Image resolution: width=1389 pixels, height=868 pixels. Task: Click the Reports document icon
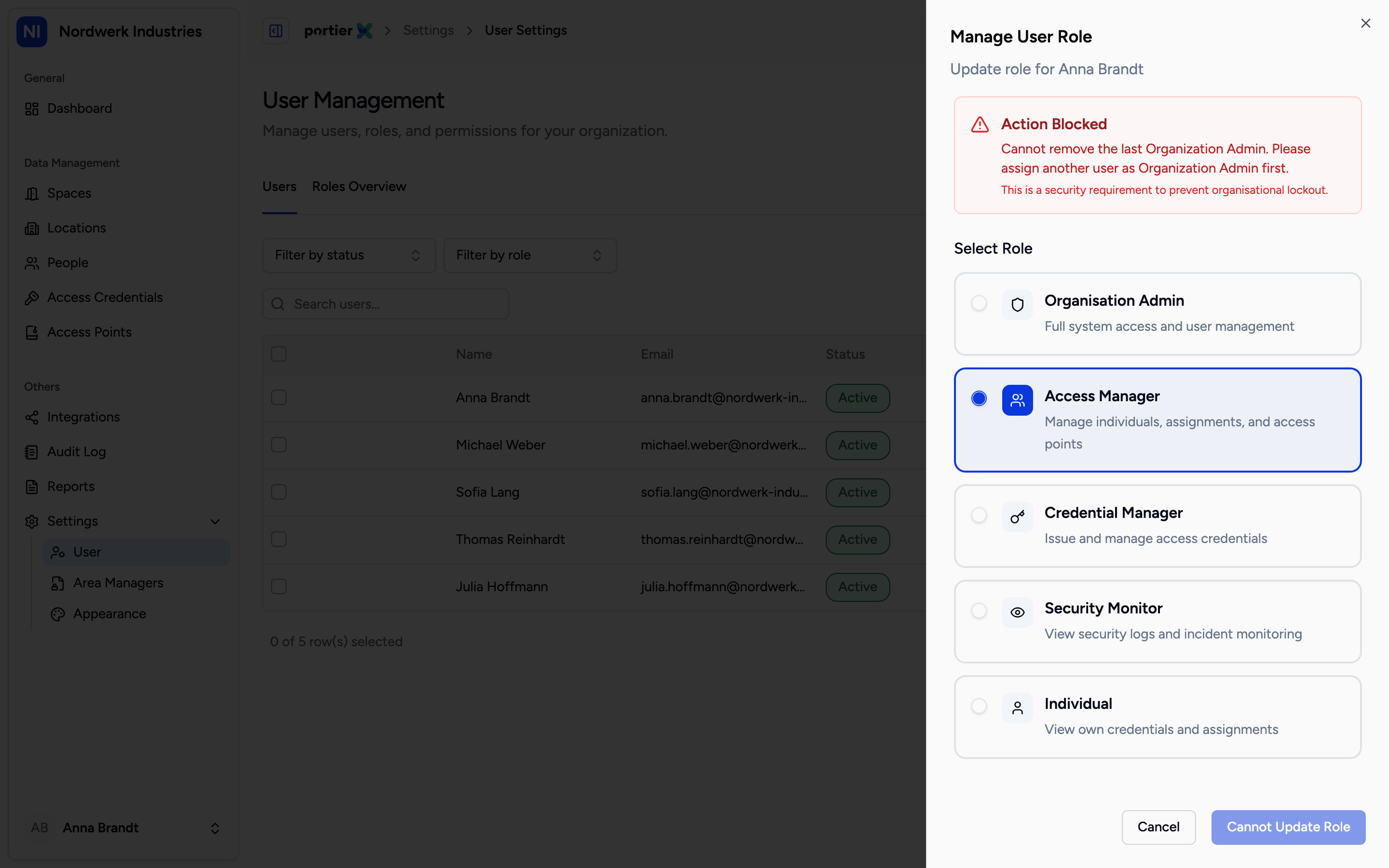pos(31,487)
